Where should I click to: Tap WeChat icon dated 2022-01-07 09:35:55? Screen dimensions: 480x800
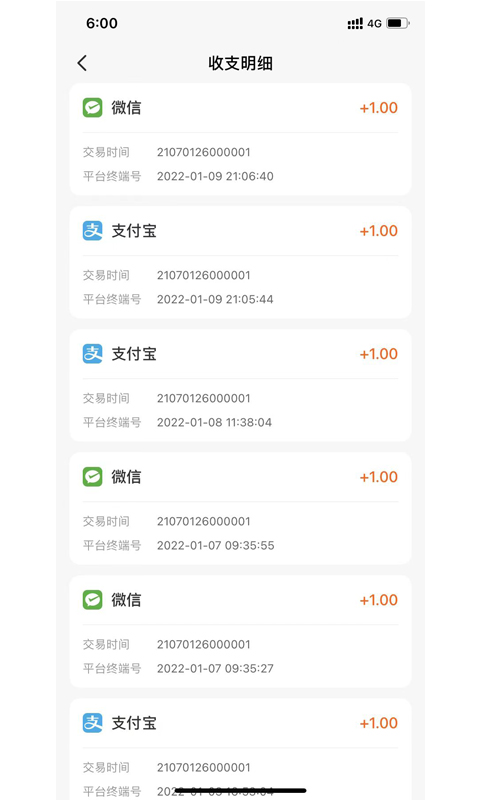[x=92, y=477]
